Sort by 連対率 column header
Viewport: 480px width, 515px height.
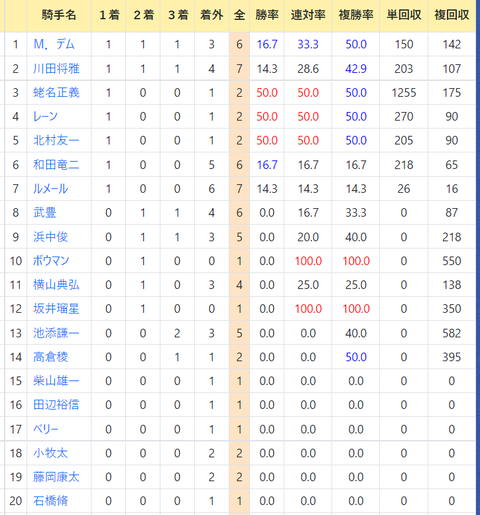pos(308,15)
